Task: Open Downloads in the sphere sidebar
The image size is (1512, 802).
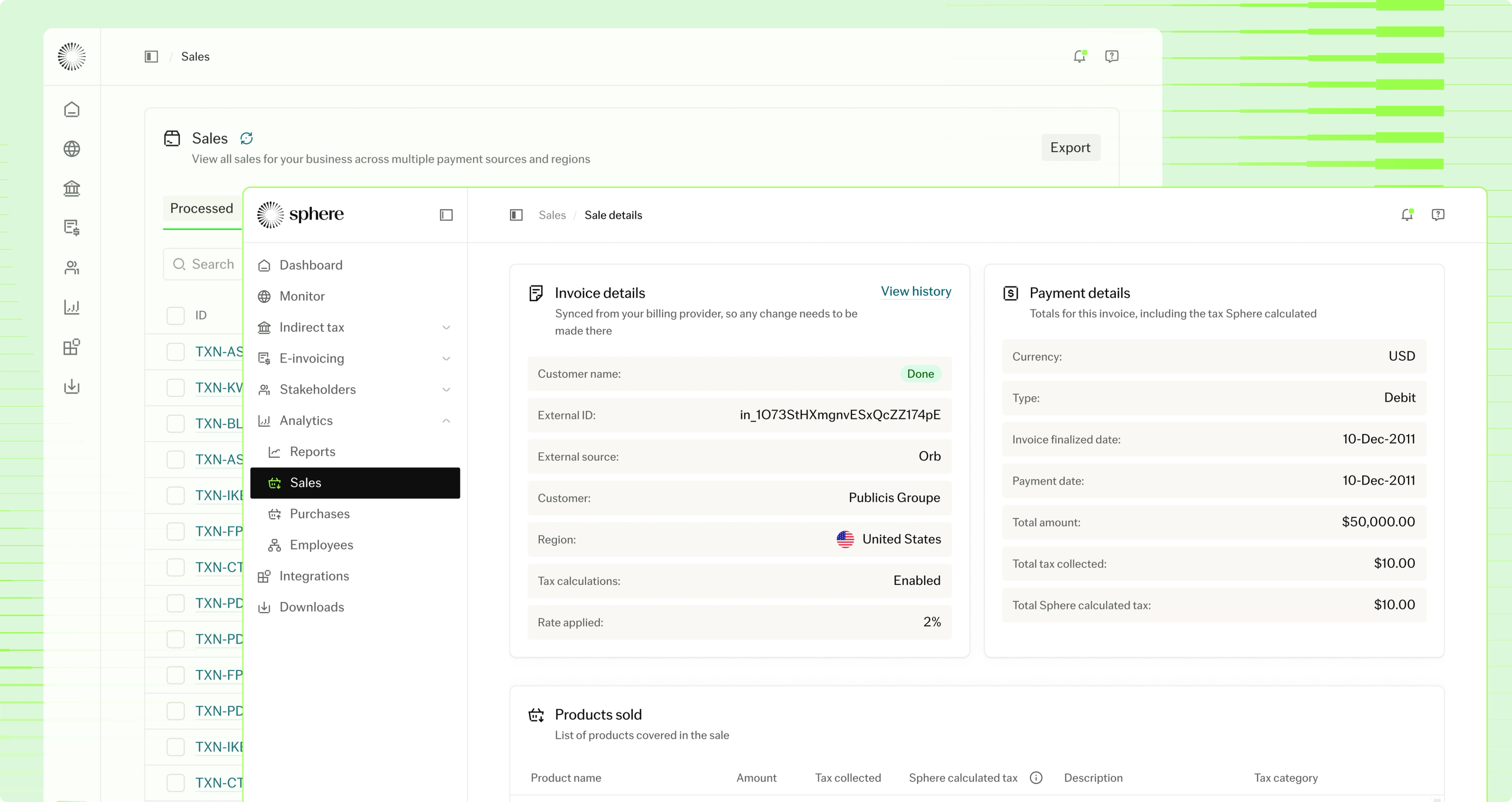Action: pos(355,607)
